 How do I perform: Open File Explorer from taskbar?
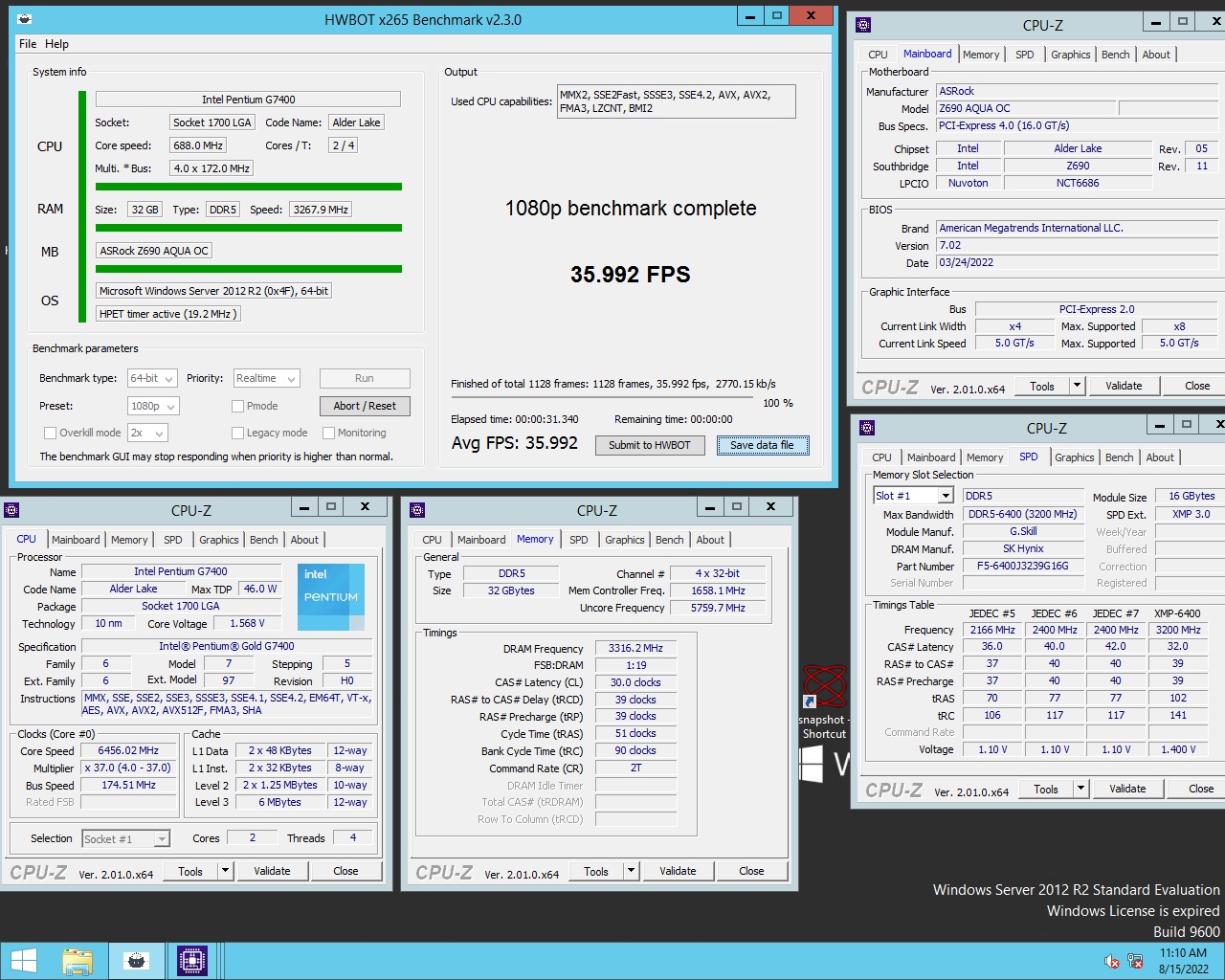tap(78, 961)
